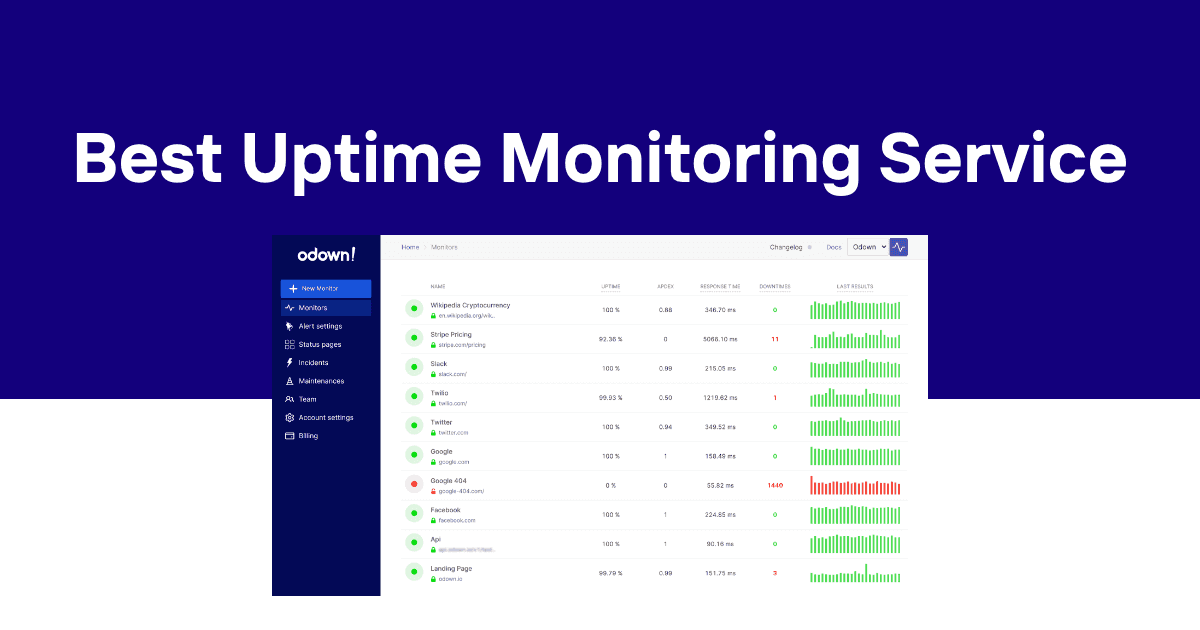This screenshot has width=1200, height=630.
Task: Click the last results bar chart for Stripe Pricing
Action: 855,338
